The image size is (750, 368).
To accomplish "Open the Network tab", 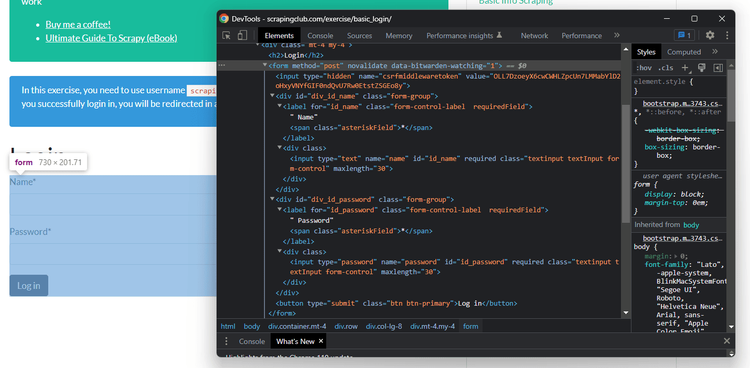I will tap(534, 35).
